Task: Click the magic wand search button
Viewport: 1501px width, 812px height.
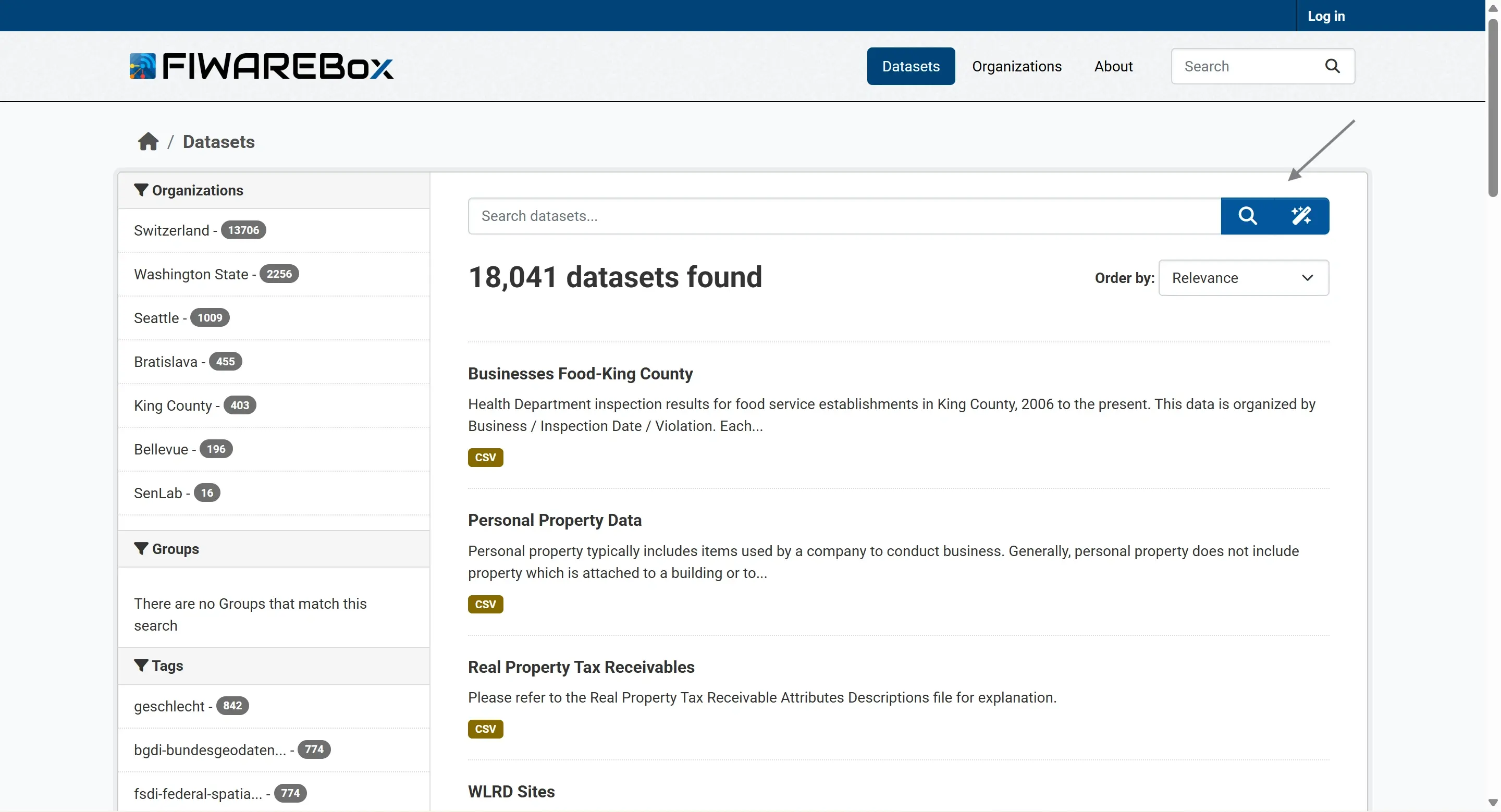Action: 1301,216
